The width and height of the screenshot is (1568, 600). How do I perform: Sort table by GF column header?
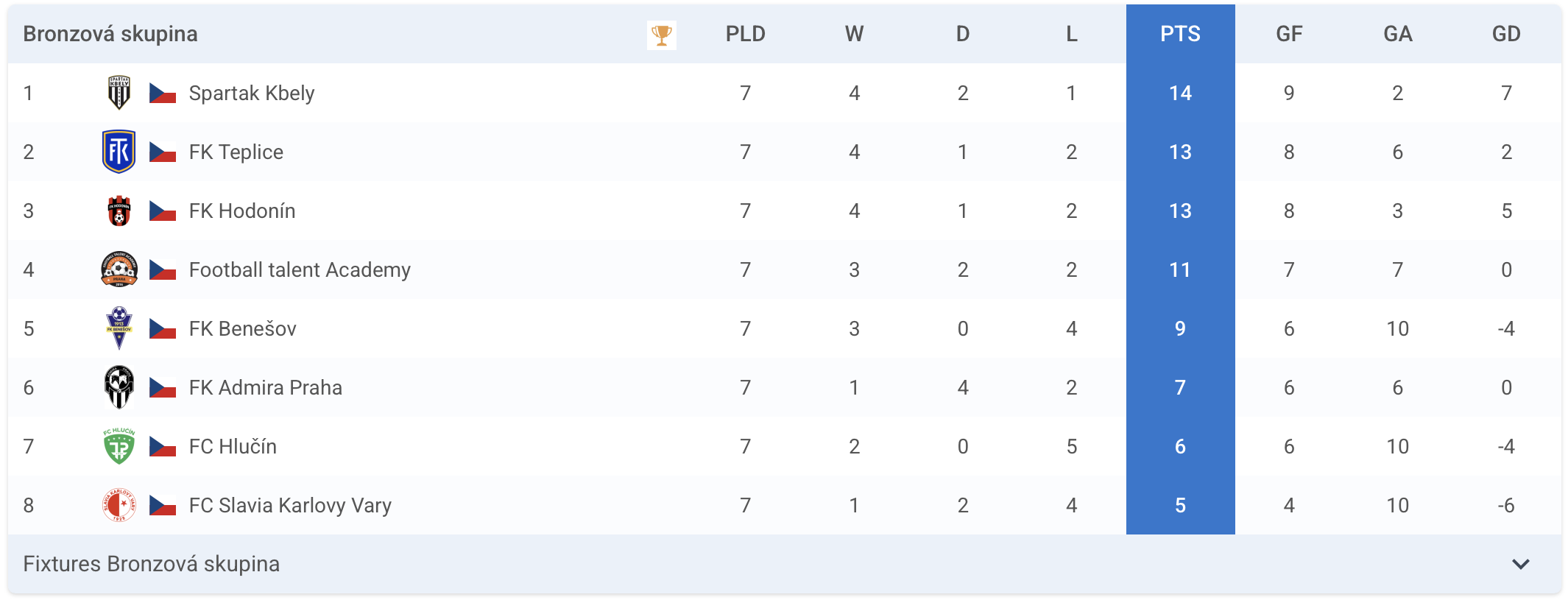tap(1289, 34)
